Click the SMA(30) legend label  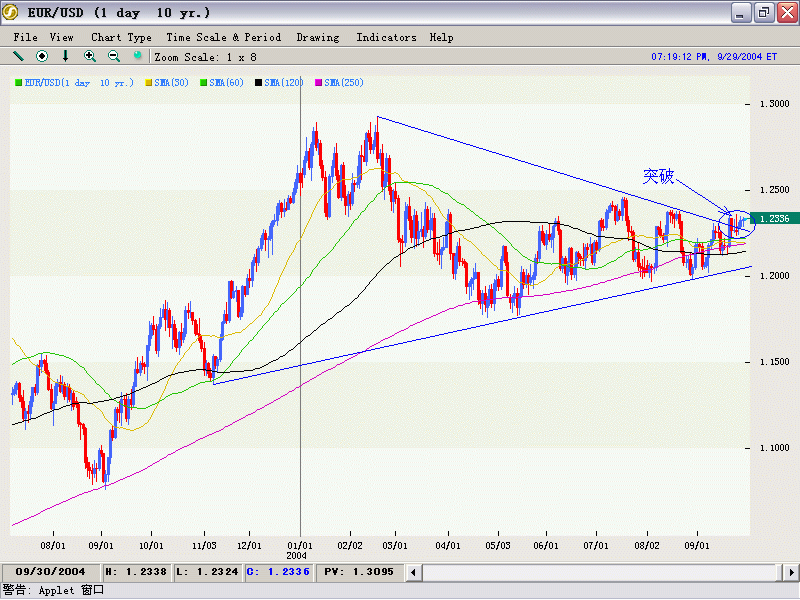click(x=171, y=83)
